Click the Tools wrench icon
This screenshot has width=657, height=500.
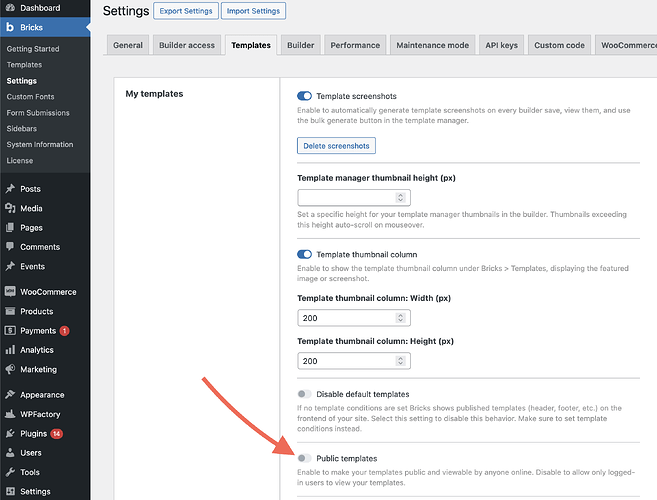pyautogui.click(x=10, y=472)
